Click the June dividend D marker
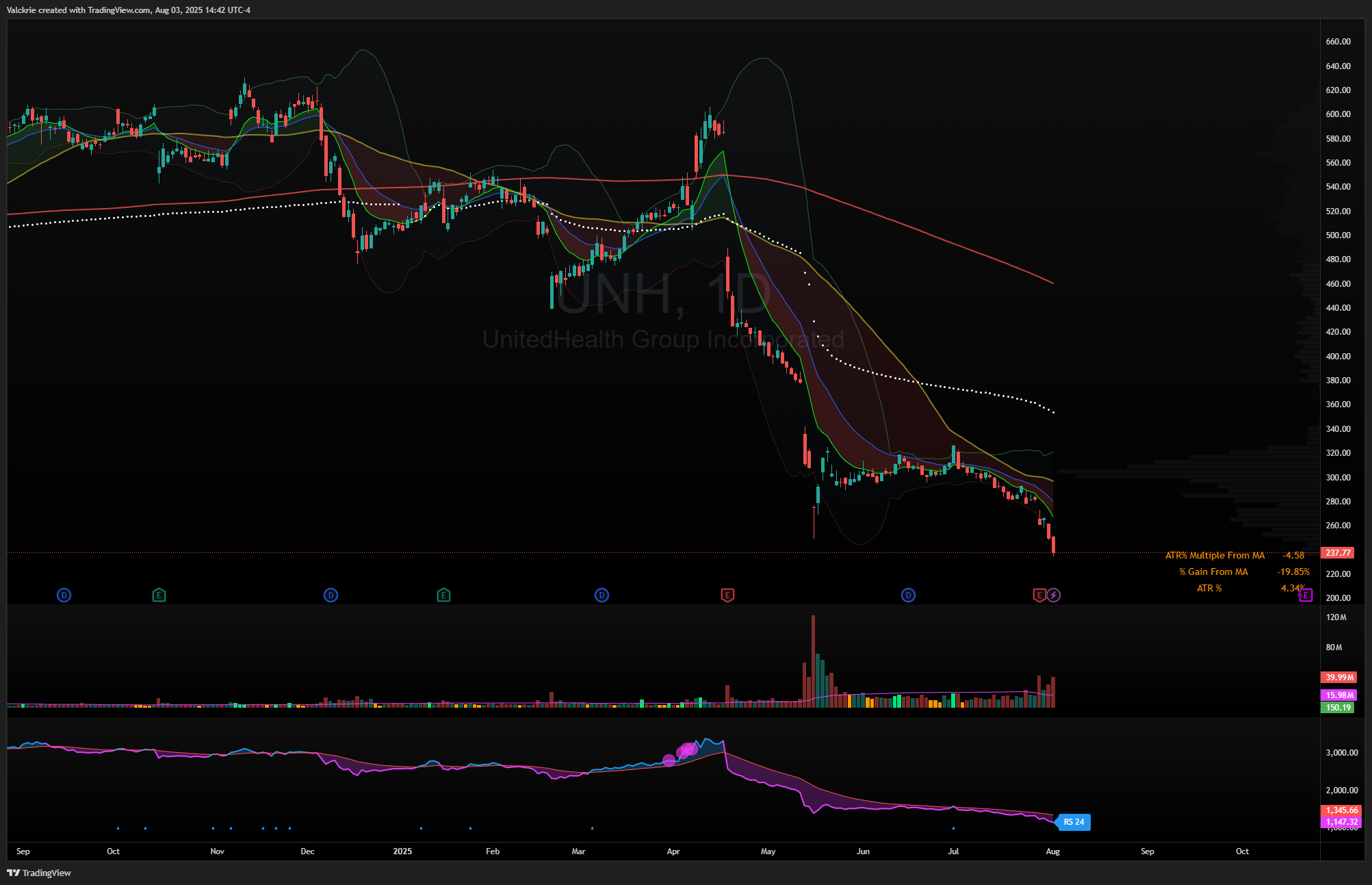This screenshot has height=885, width=1372. pos(908,595)
